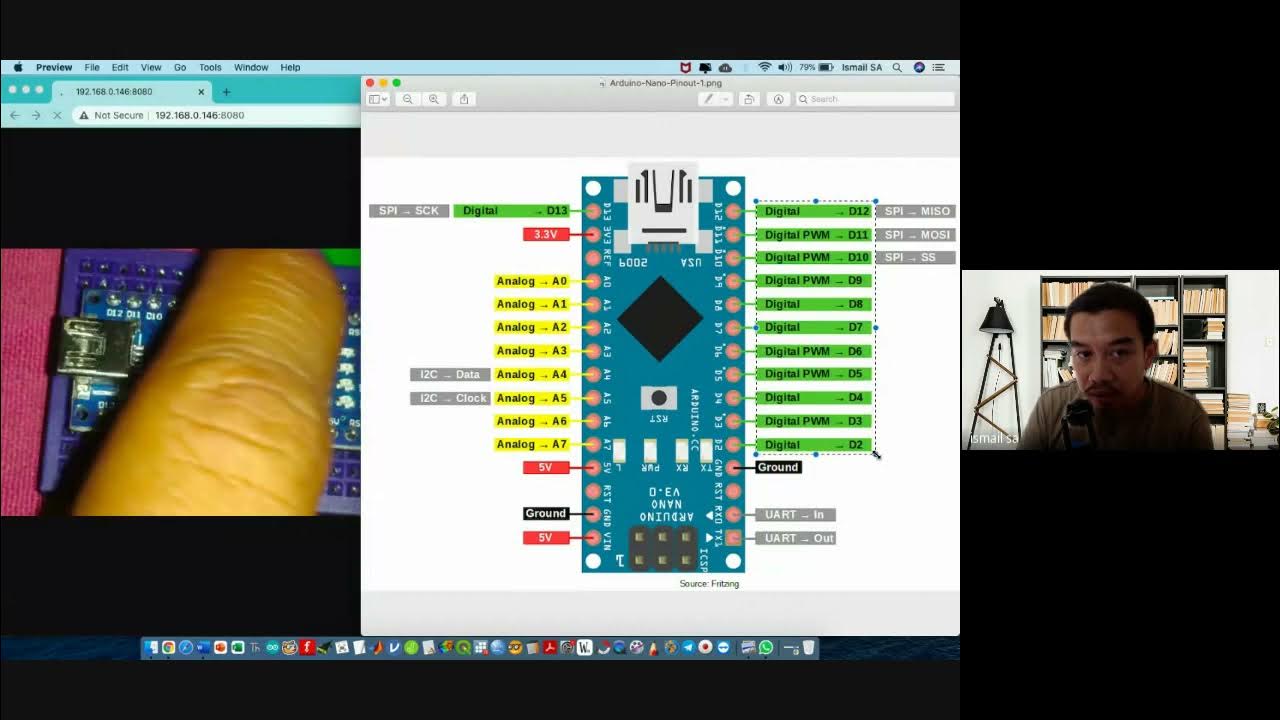Click the Digital PWM D3 label
The height and width of the screenshot is (720, 1280).
click(x=814, y=421)
